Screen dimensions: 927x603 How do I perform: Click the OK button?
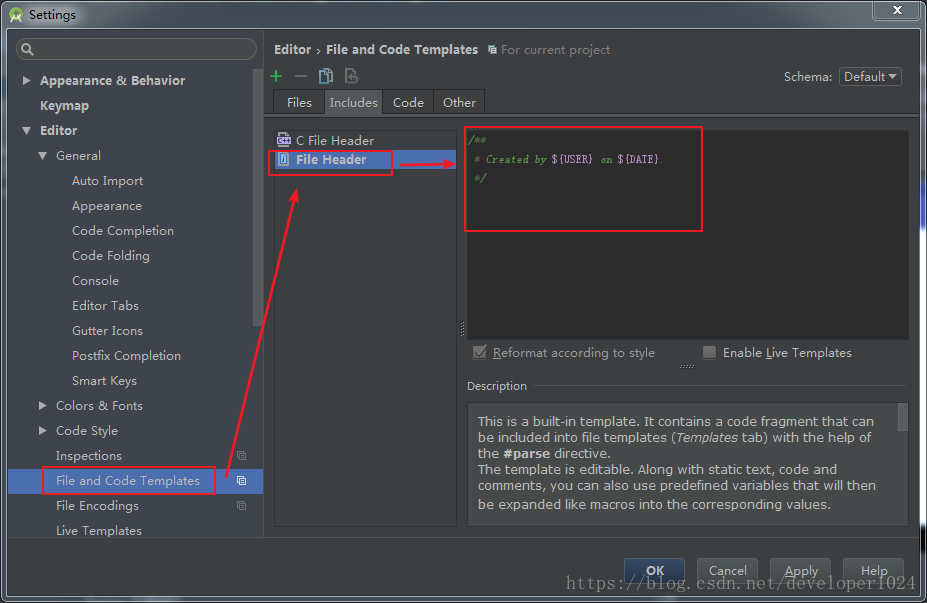click(654, 570)
